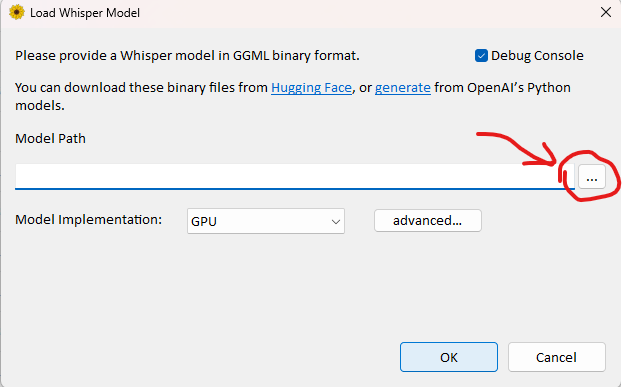622x387 pixels.
Task: Open the Hugging Face link
Action: [311, 88]
